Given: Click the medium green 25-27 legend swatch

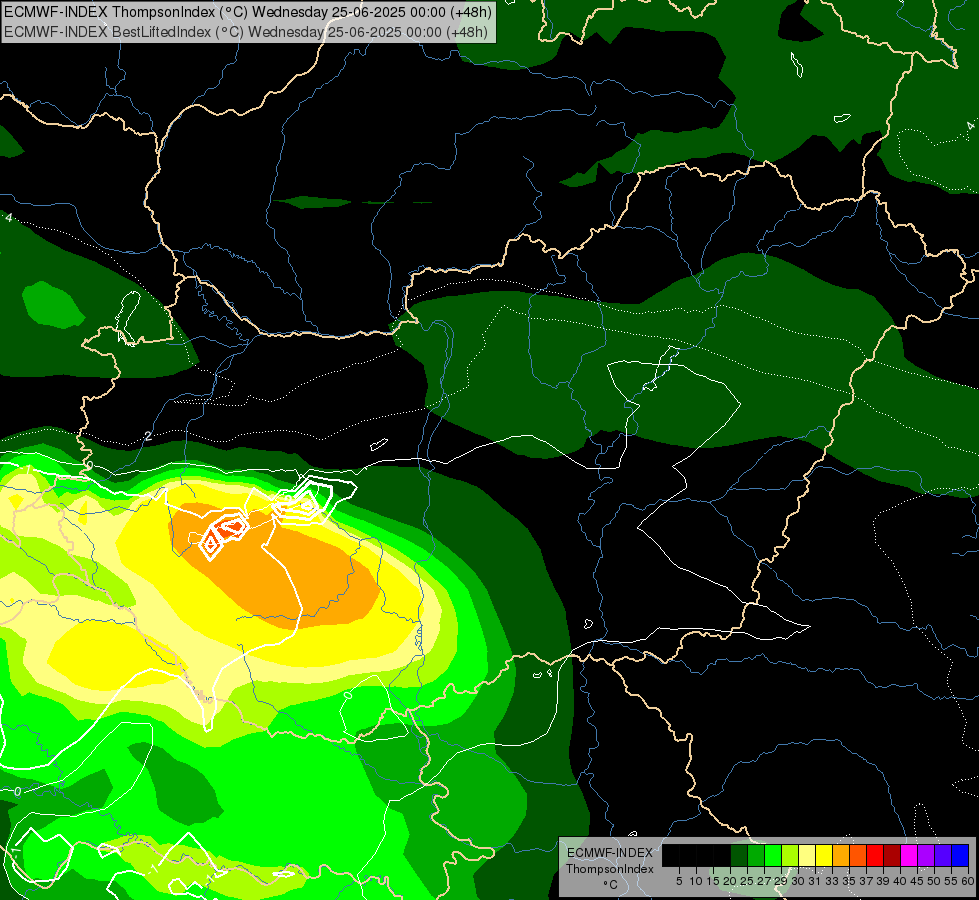Looking at the screenshot, I should 755,855.
